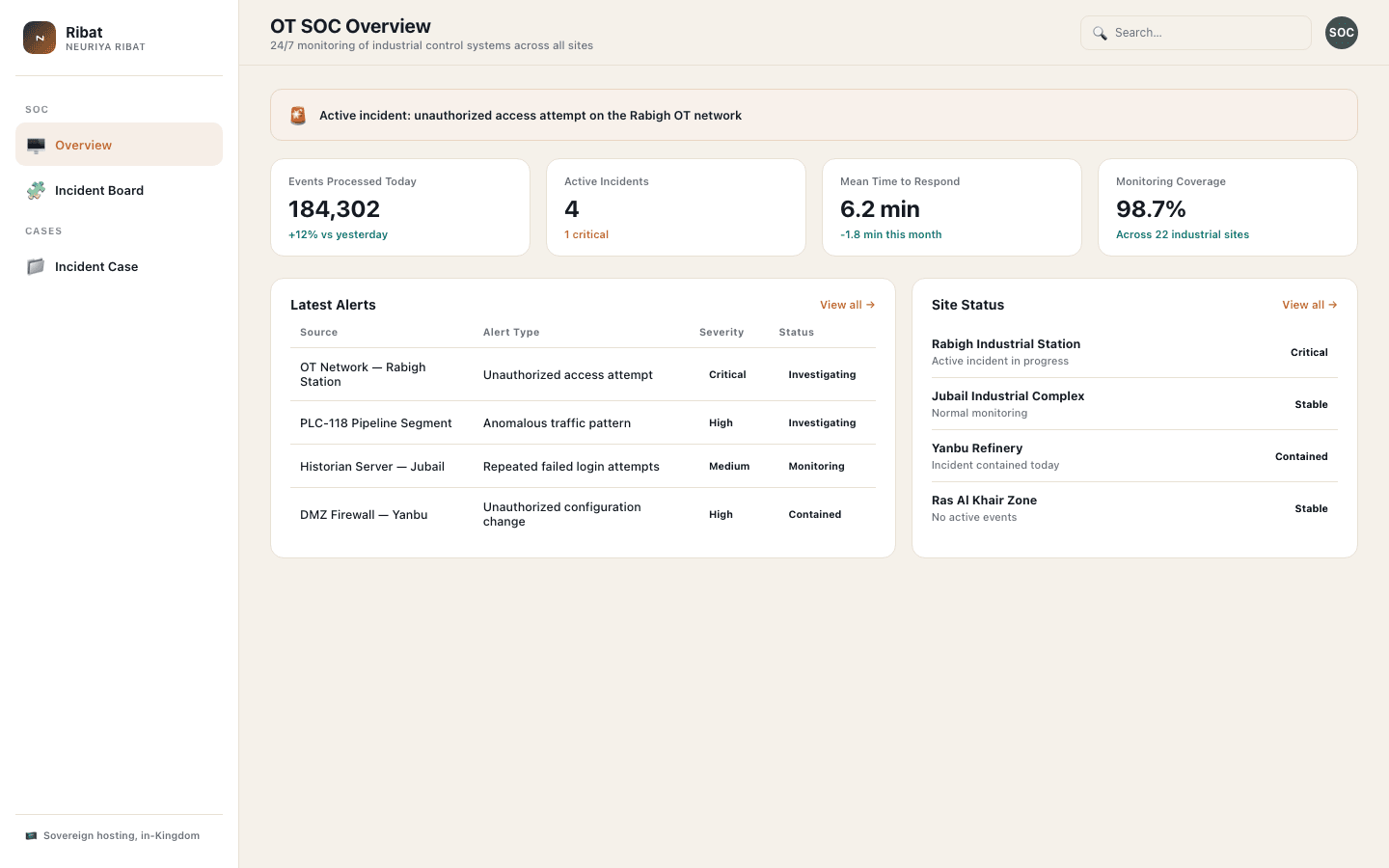This screenshot has width=1389, height=868.
Task: View all site statuses
Action: 1309,305
